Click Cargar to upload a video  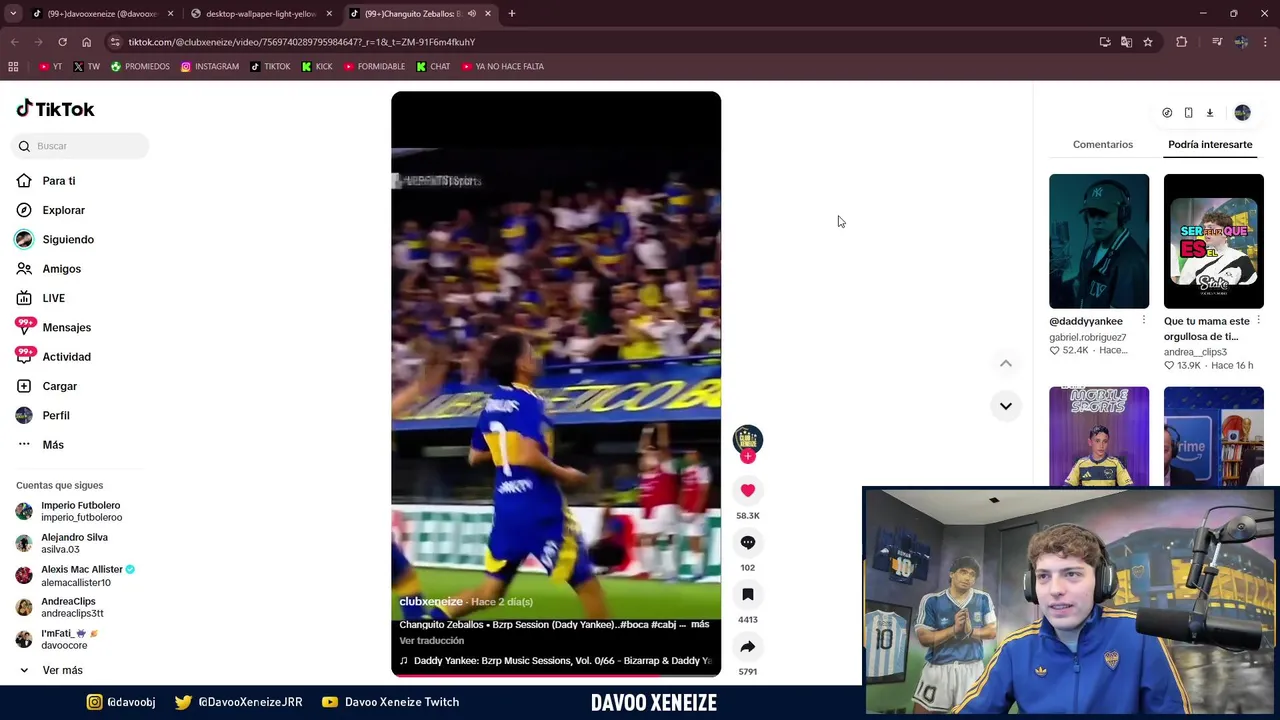coord(60,386)
